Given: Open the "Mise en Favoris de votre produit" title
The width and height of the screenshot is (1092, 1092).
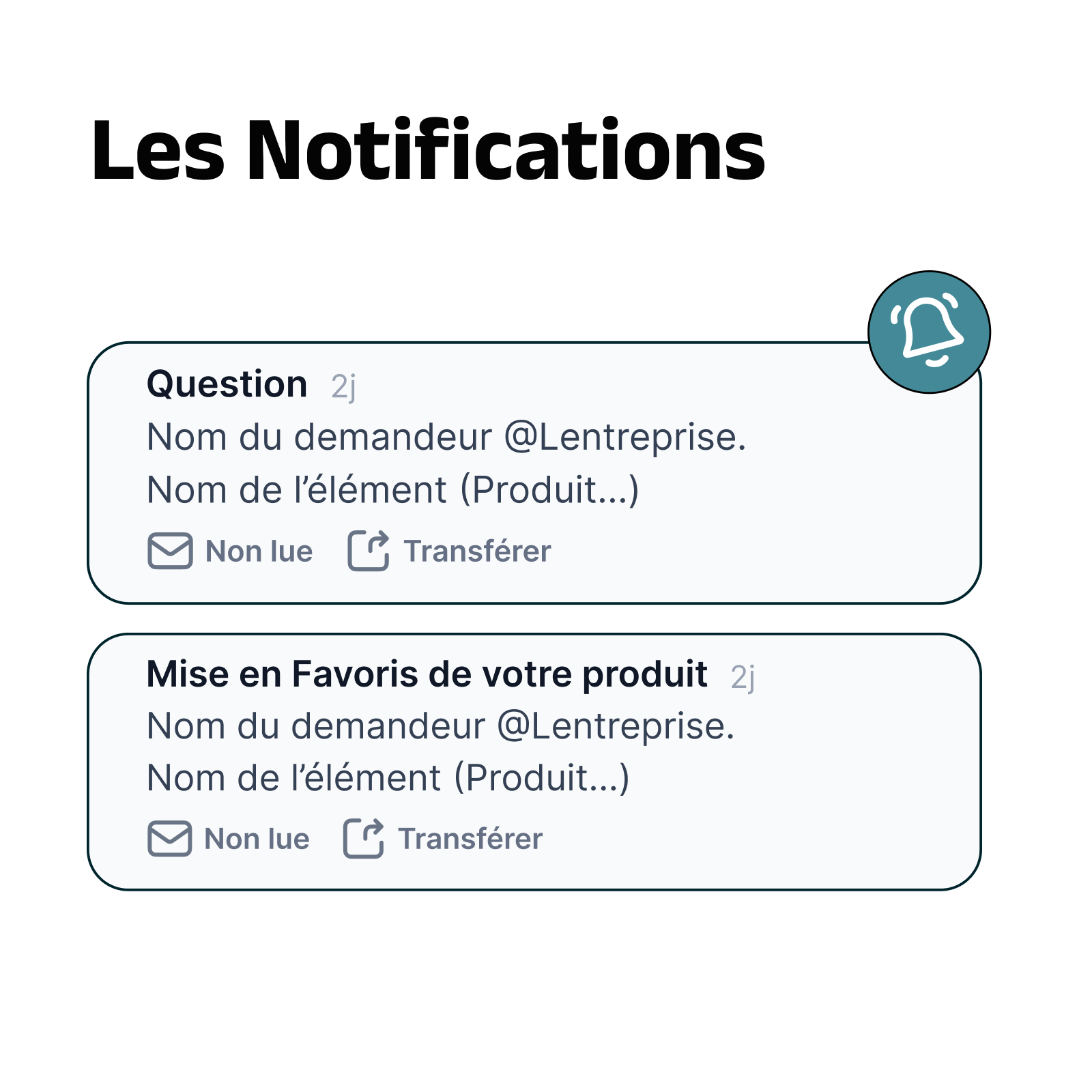Looking at the screenshot, I should point(427,674).
